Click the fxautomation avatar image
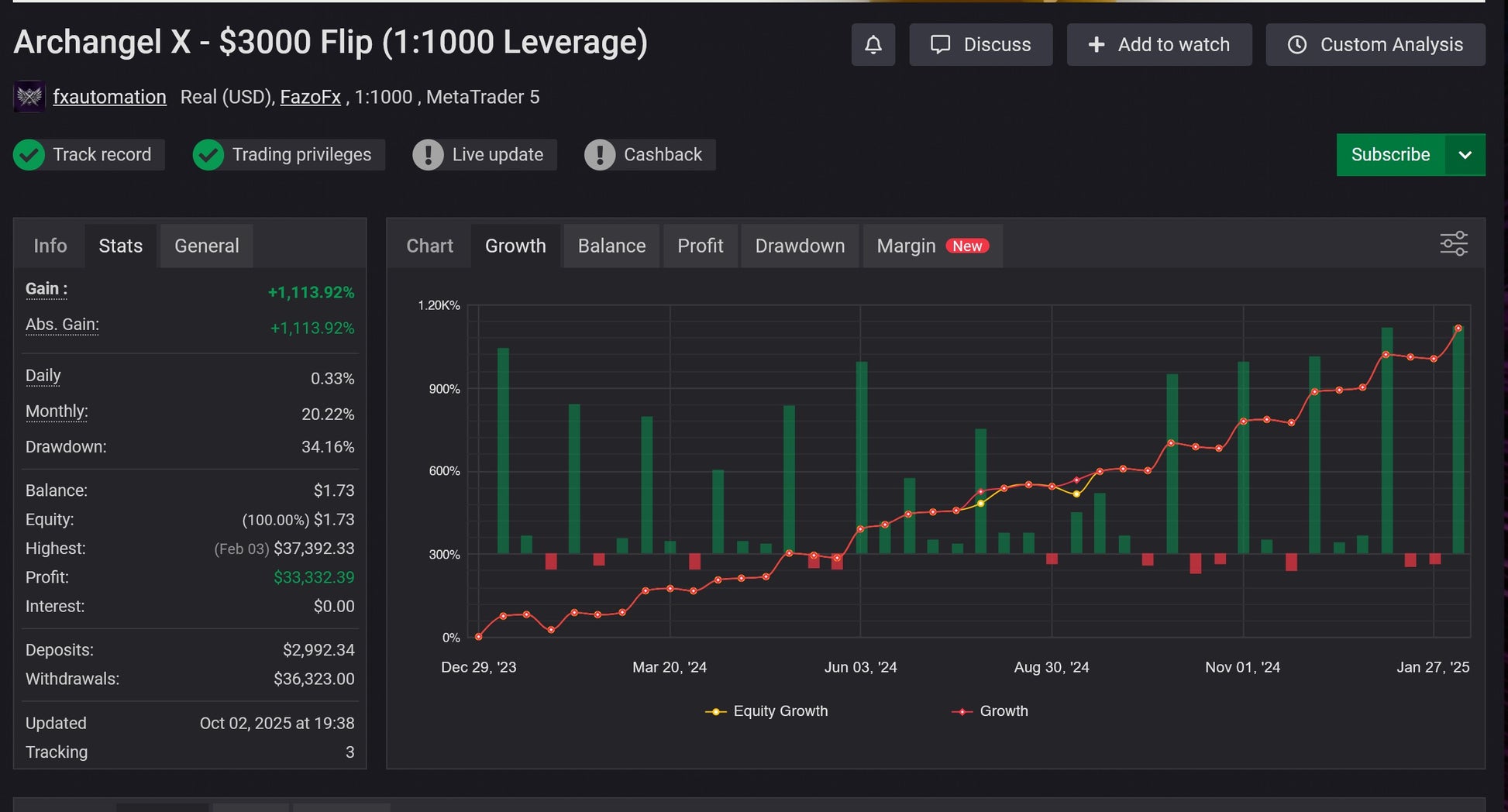 click(x=29, y=97)
